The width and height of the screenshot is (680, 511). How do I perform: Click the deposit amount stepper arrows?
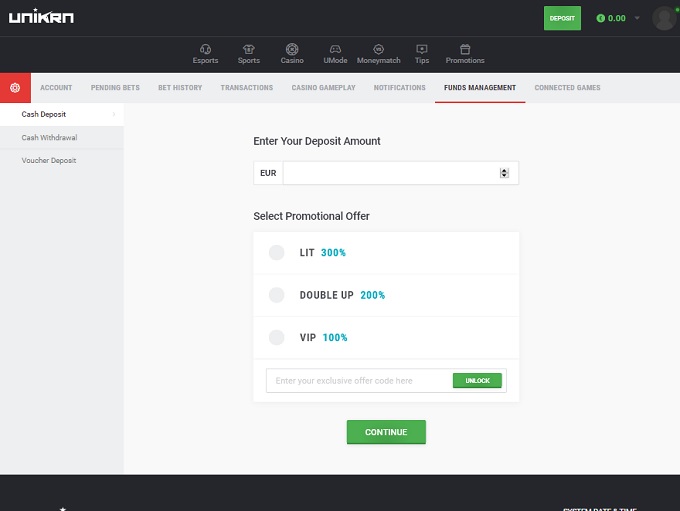[504, 173]
